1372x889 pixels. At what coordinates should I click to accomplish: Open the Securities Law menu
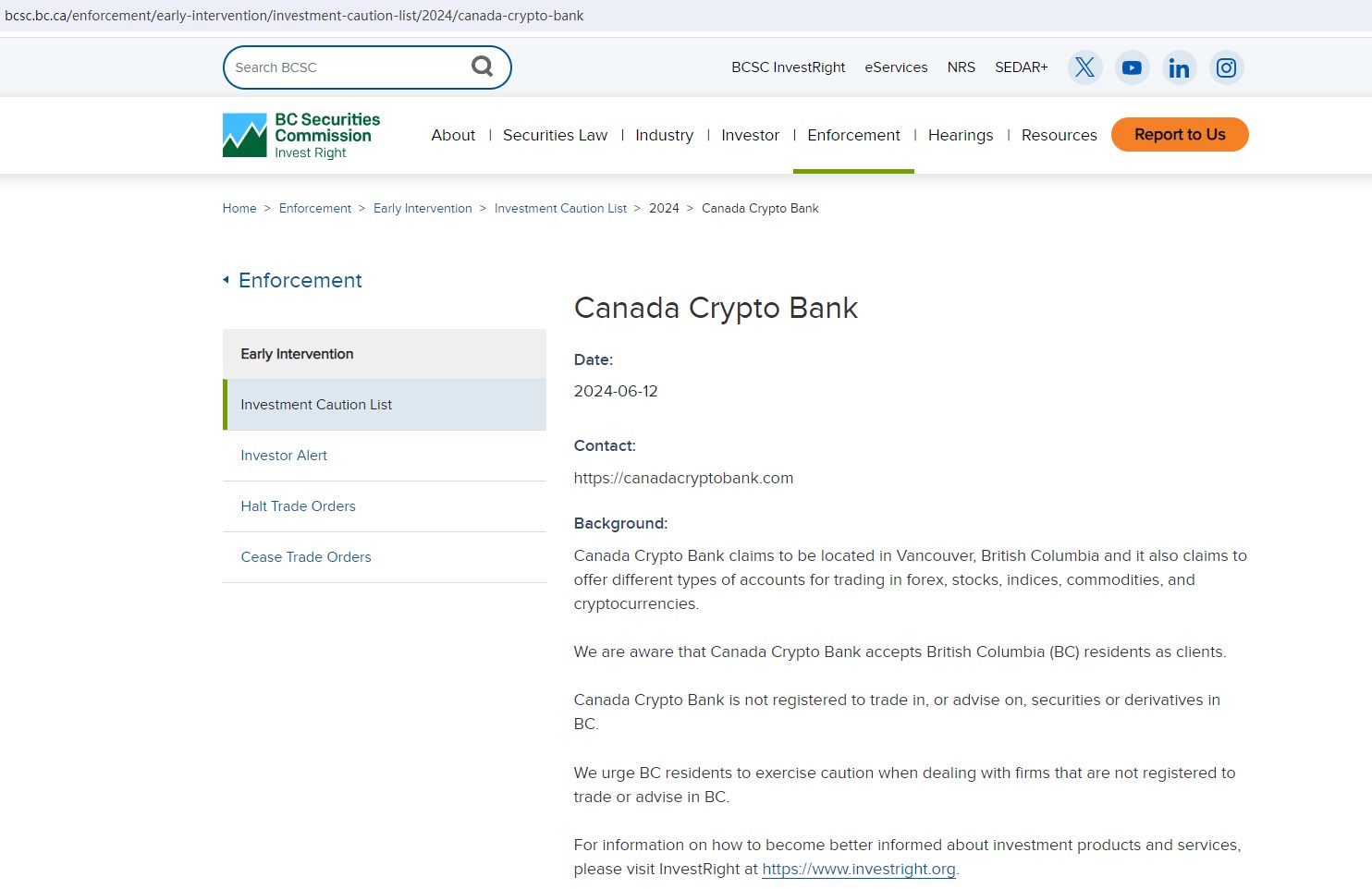point(555,135)
